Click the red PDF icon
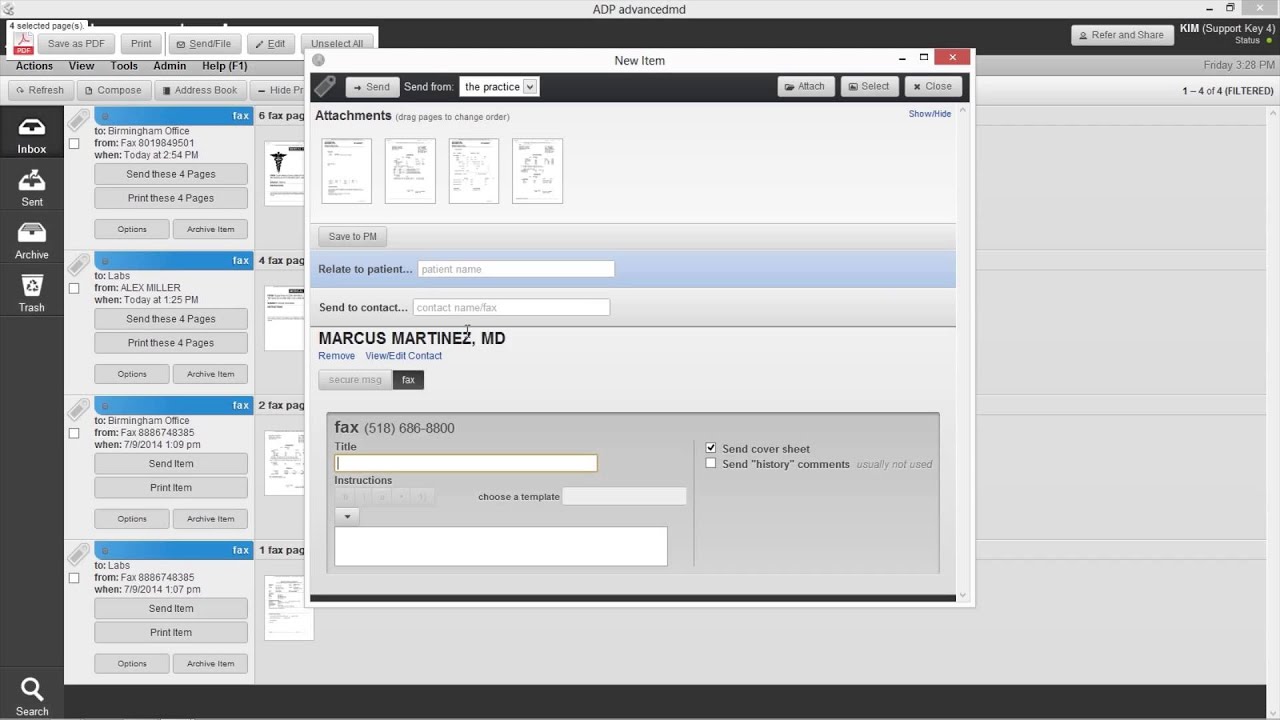This screenshot has height=720, width=1280. point(22,44)
